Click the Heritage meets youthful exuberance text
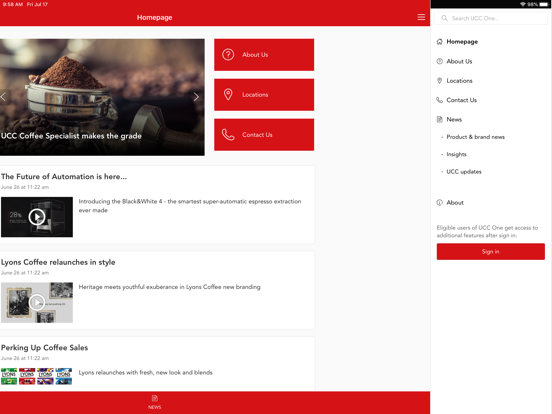552x414 pixels. 169,287
